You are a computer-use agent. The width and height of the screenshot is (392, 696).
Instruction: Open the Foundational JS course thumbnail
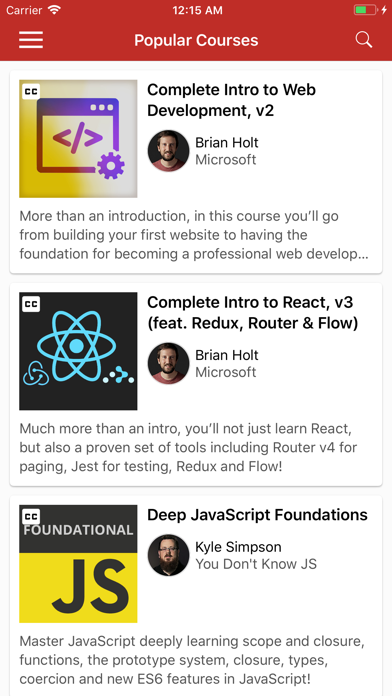(78, 564)
